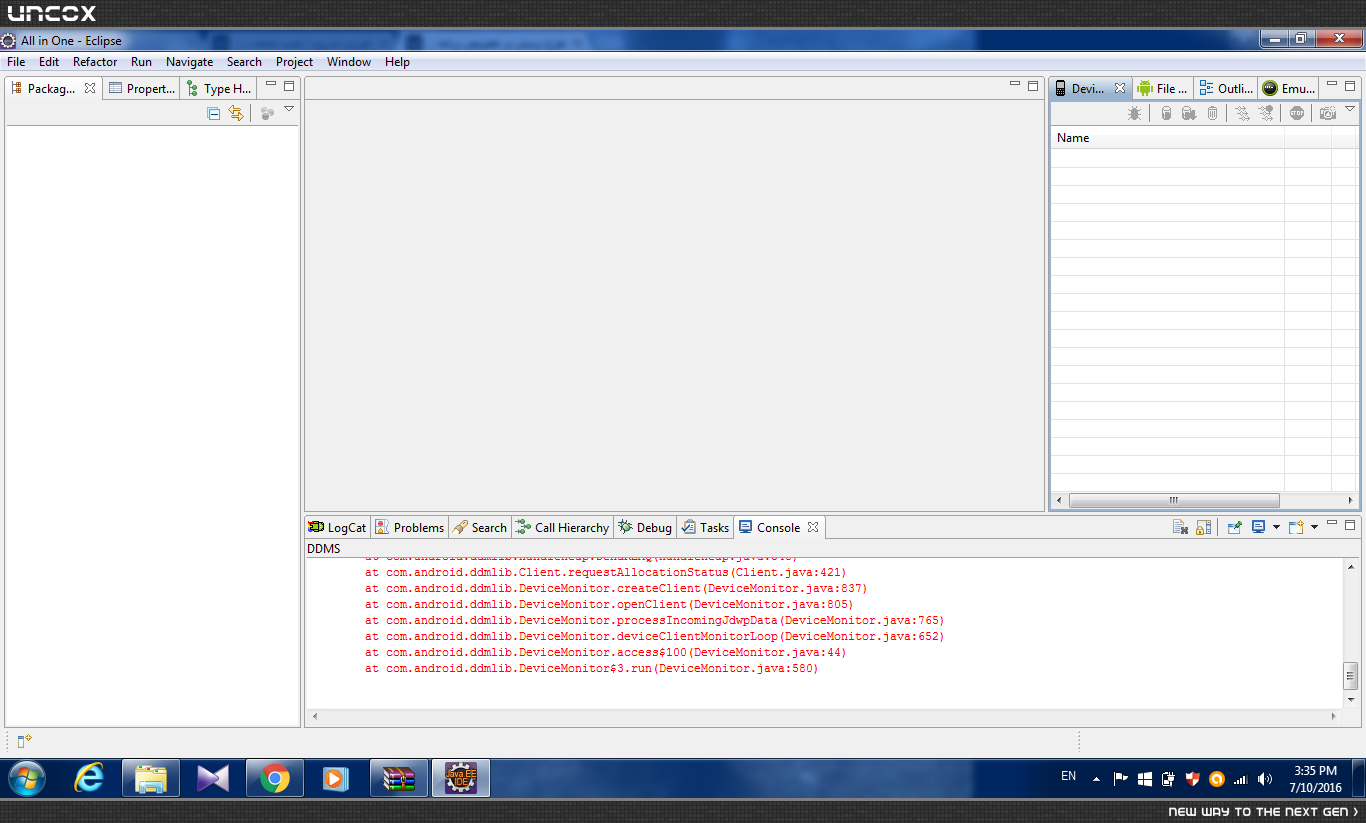Click the Name column header in Devices
Image resolution: width=1366 pixels, height=823 pixels.
tap(1167, 138)
